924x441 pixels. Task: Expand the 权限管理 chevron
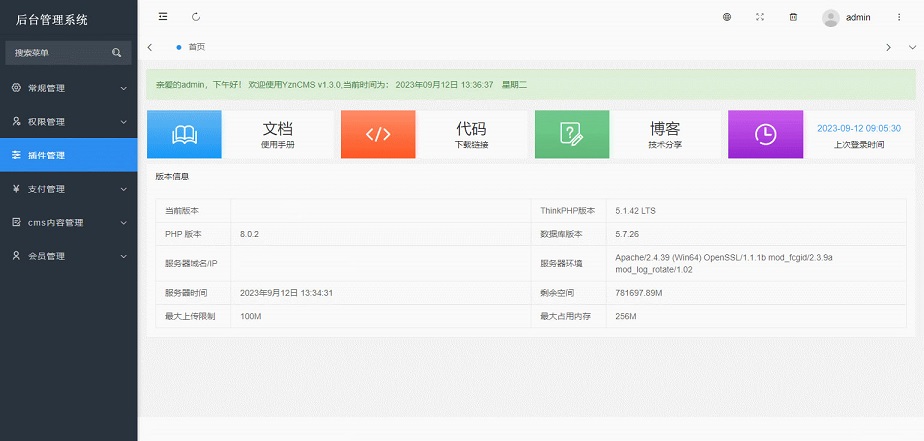pyautogui.click(x=124, y=122)
